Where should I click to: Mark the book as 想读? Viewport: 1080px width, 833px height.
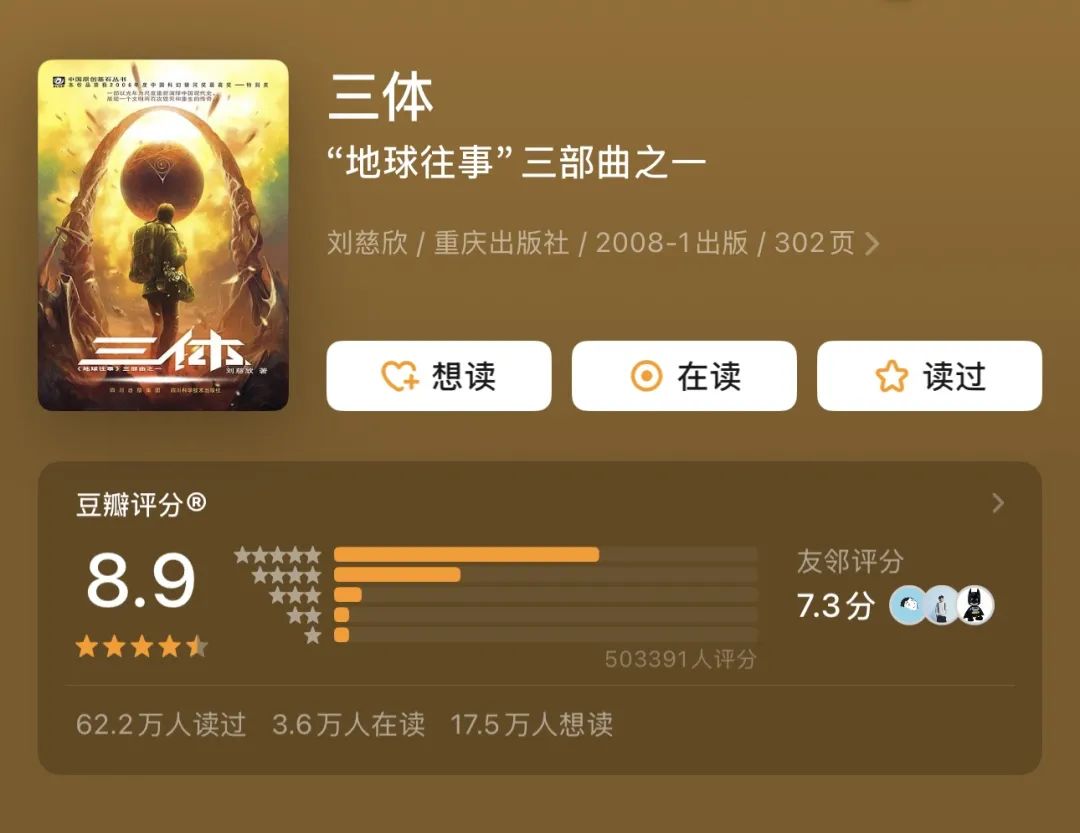click(439, 376)
